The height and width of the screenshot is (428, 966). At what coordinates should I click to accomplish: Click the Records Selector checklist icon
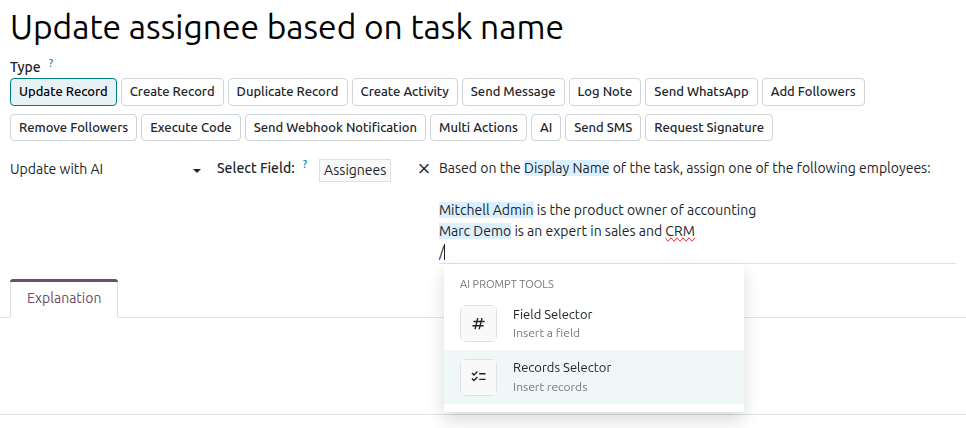(478, 377)
